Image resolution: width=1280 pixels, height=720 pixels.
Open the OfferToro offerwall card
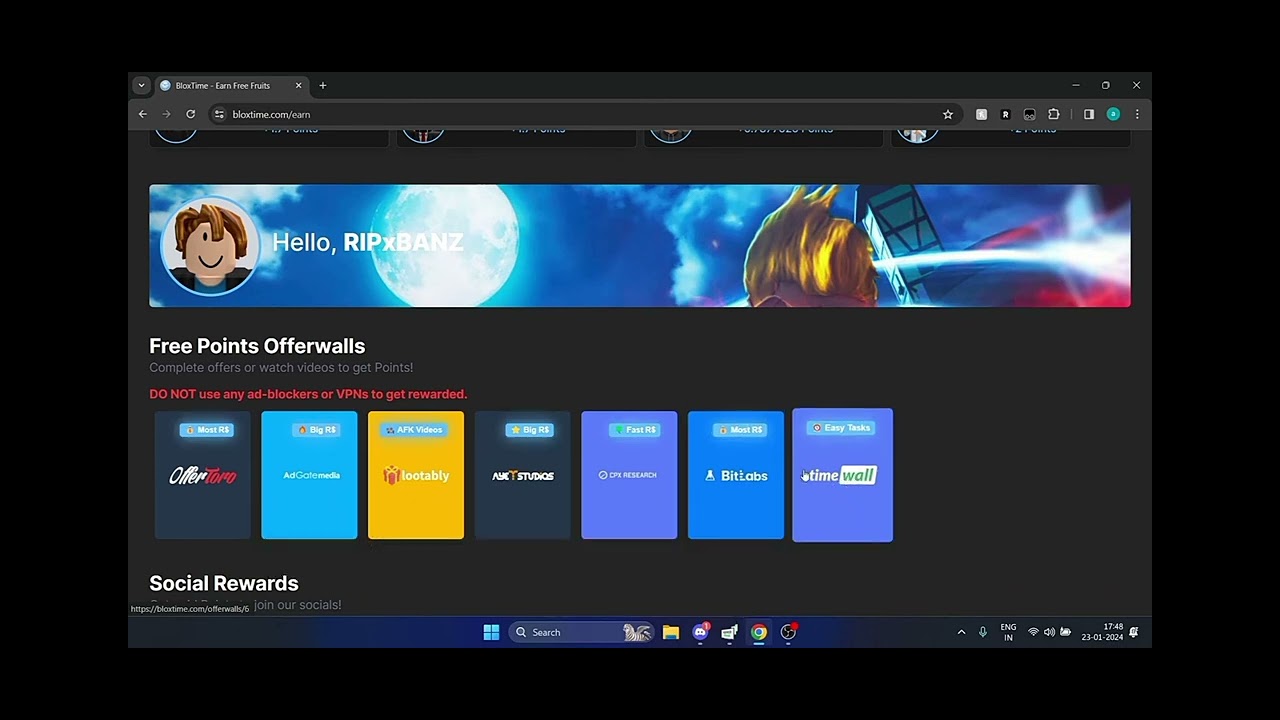[202, 475]
